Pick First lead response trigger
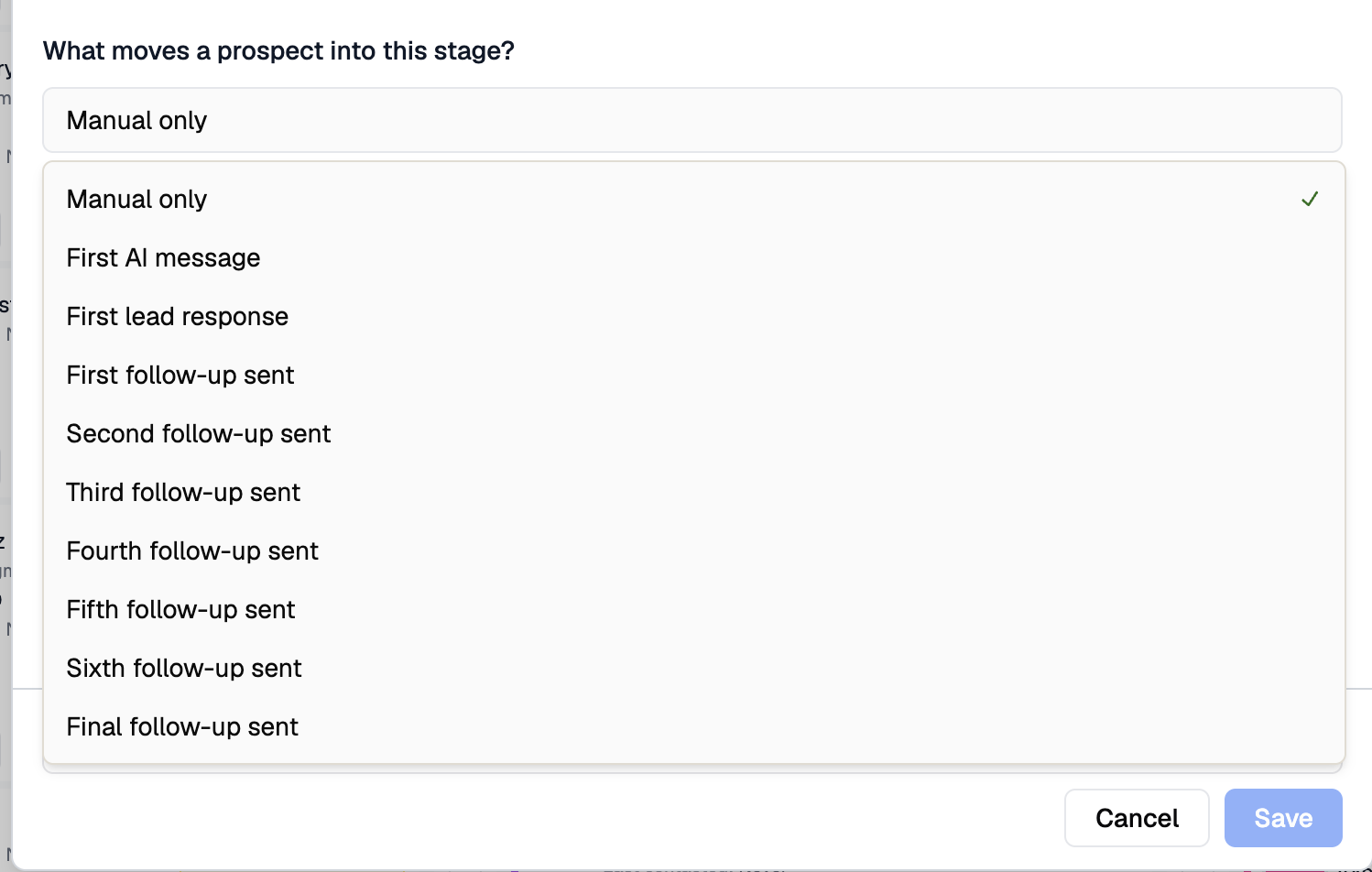 pyautogui.click(x=694, y=316)
